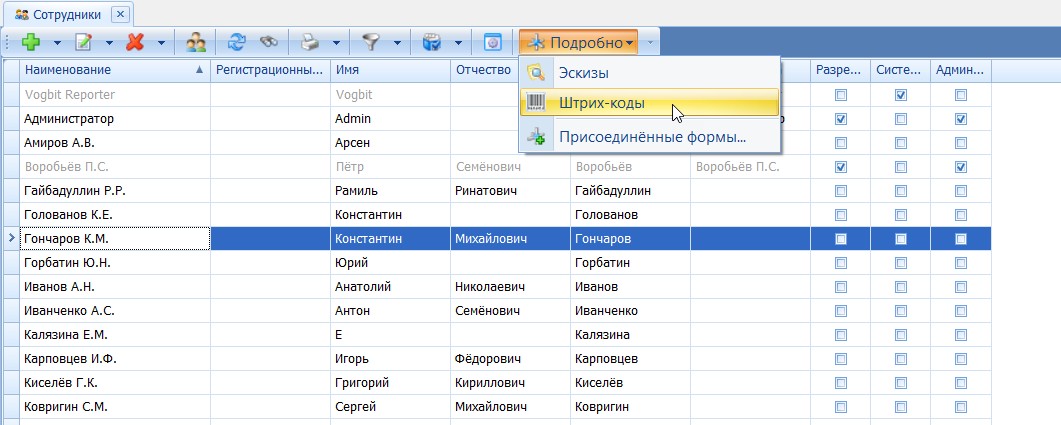1061x425 pixels.
Task: Uncheck Систе... checkbox for Vogbit Reporter
Action: tap(901, 95)
